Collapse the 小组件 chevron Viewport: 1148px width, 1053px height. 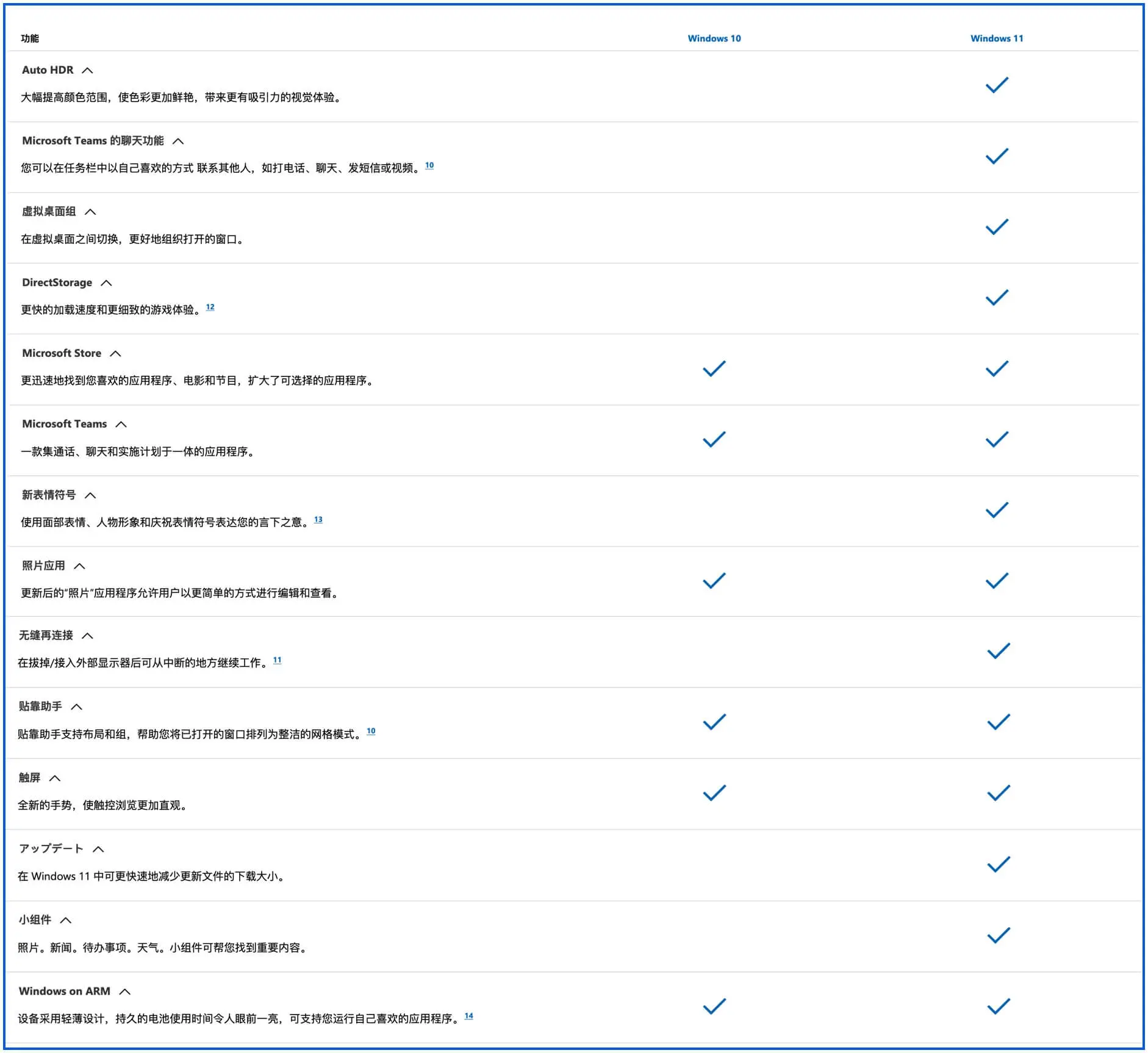pos(66,920)
